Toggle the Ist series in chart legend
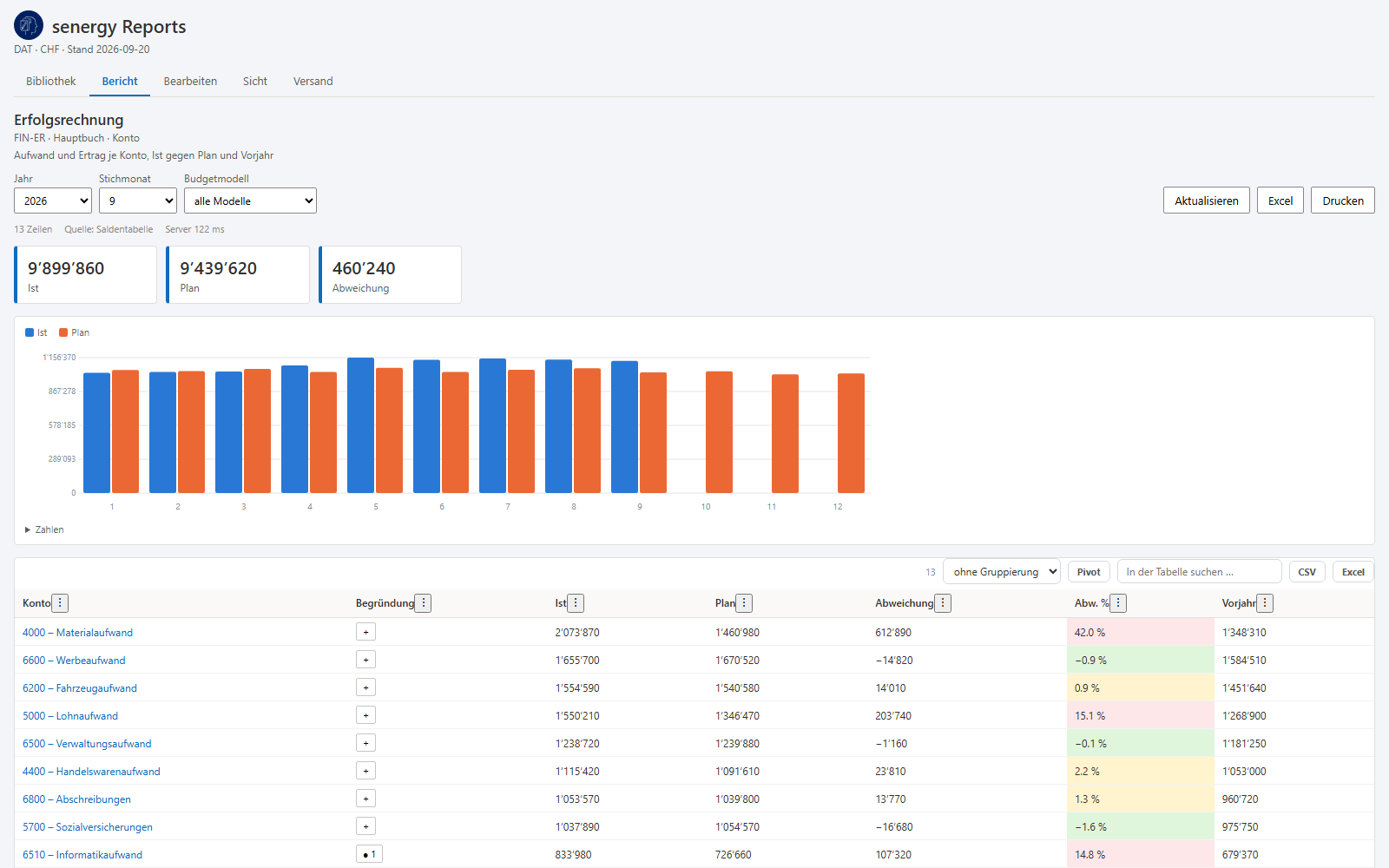Image resolution: width=1389 pixels, height=868 pixels. (36, 332)
